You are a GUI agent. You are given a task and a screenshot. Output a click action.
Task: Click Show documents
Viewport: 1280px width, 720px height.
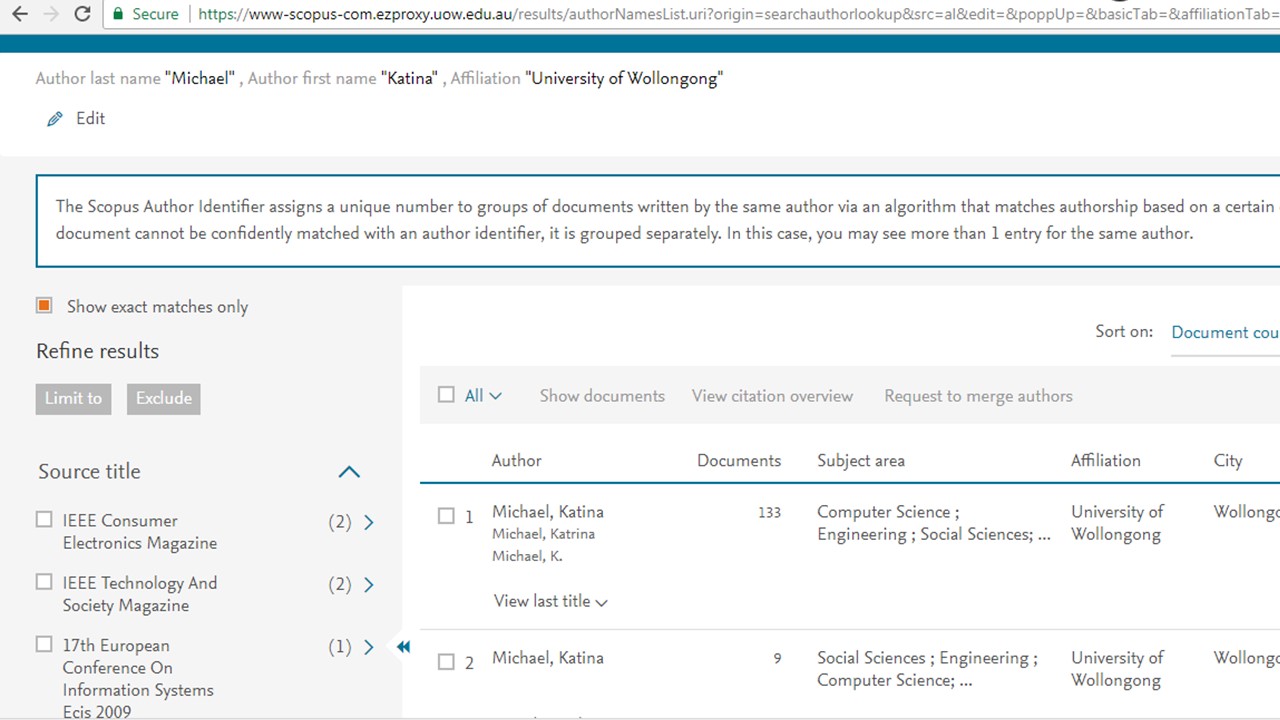click(x=602, y=396)
